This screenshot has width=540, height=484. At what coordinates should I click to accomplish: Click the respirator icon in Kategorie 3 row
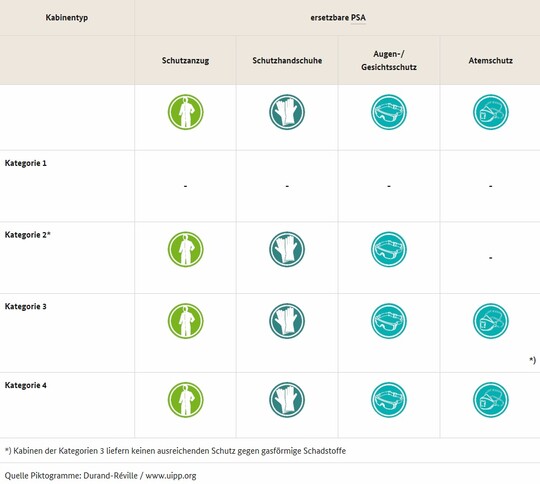(491, 321)
